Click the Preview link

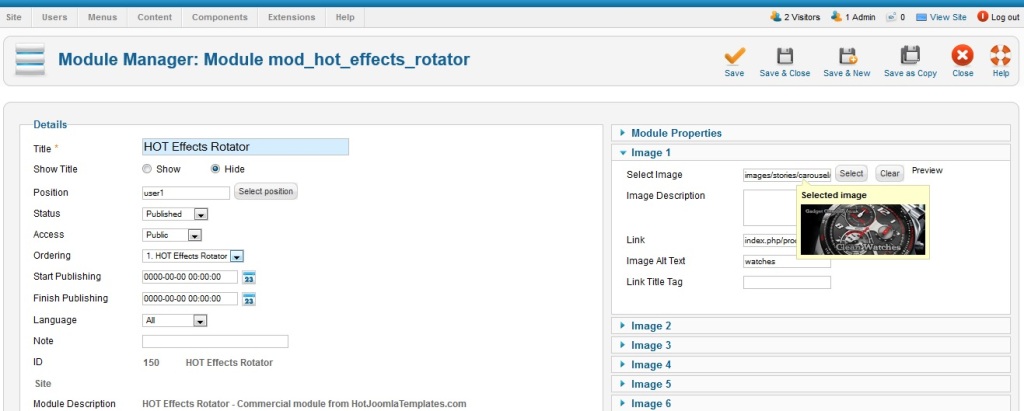[x=927, y=171]
